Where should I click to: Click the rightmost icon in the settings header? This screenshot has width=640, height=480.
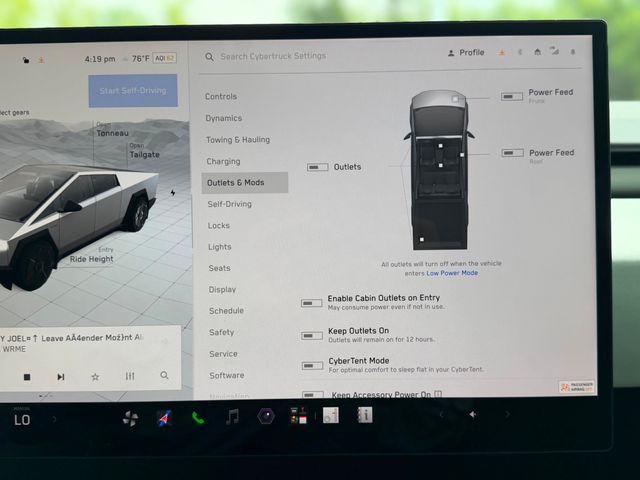pos(573,51)
